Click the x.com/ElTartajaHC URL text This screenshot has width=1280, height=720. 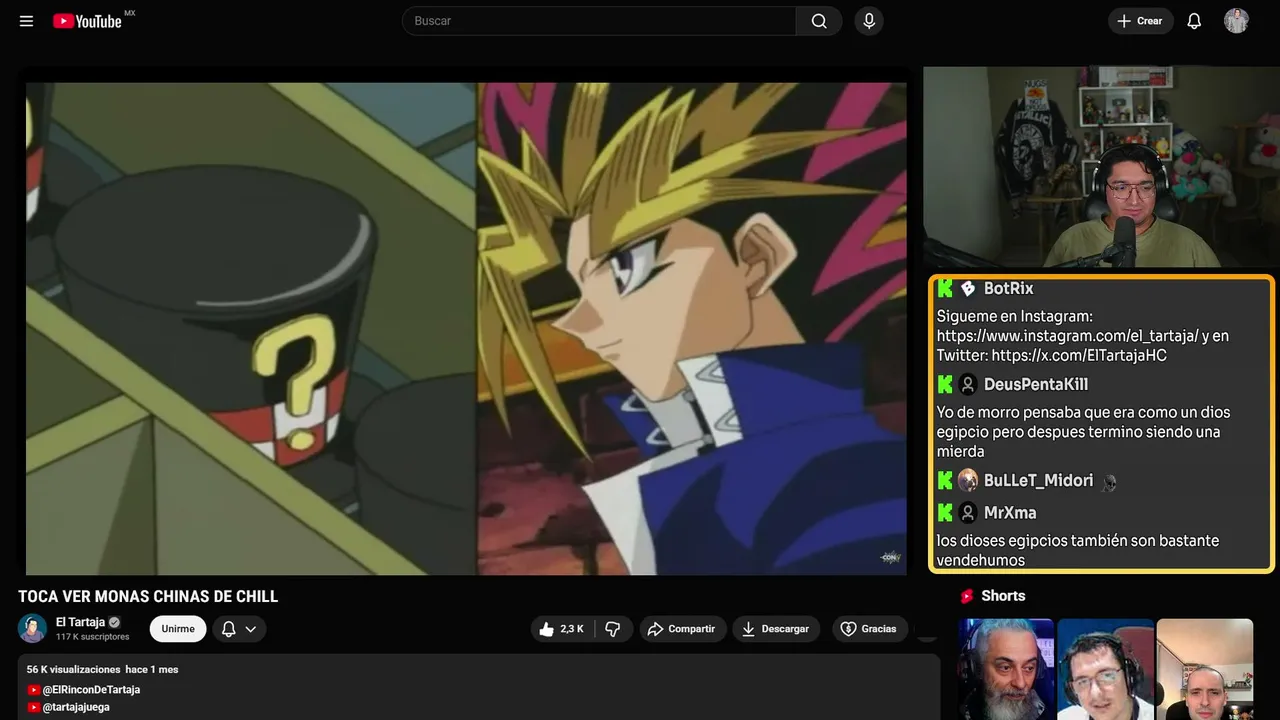(1079, 356)
